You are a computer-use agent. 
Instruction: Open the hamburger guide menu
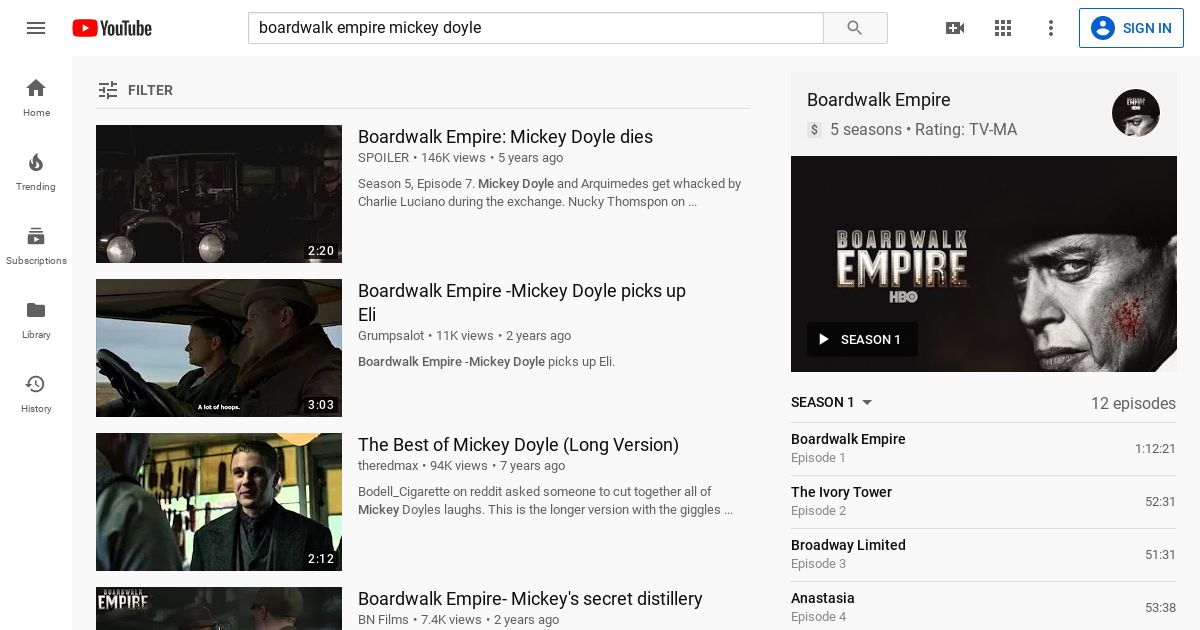(x=36, y=28)
